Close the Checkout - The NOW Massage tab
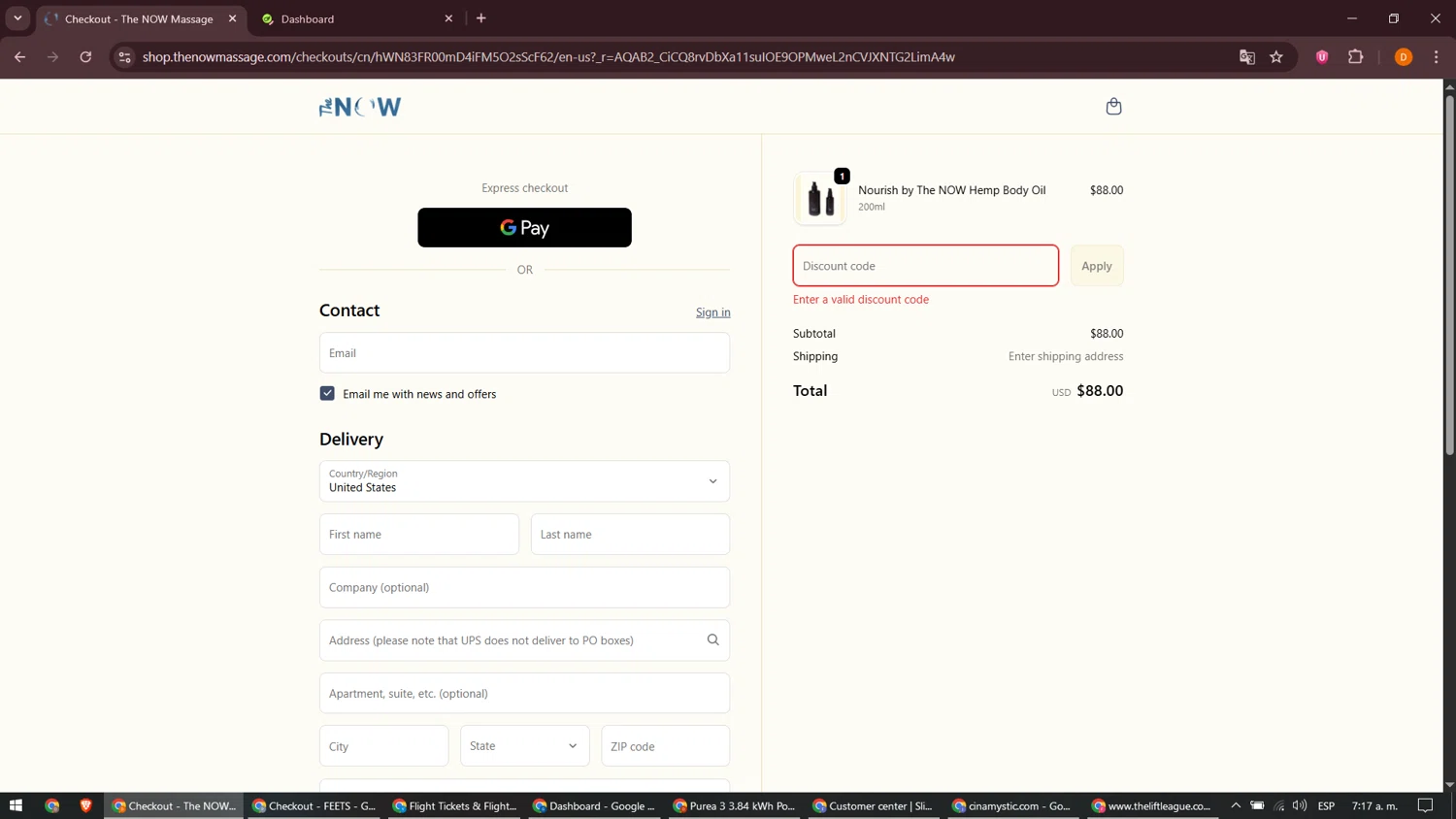1456x819 pixels. 233,18
